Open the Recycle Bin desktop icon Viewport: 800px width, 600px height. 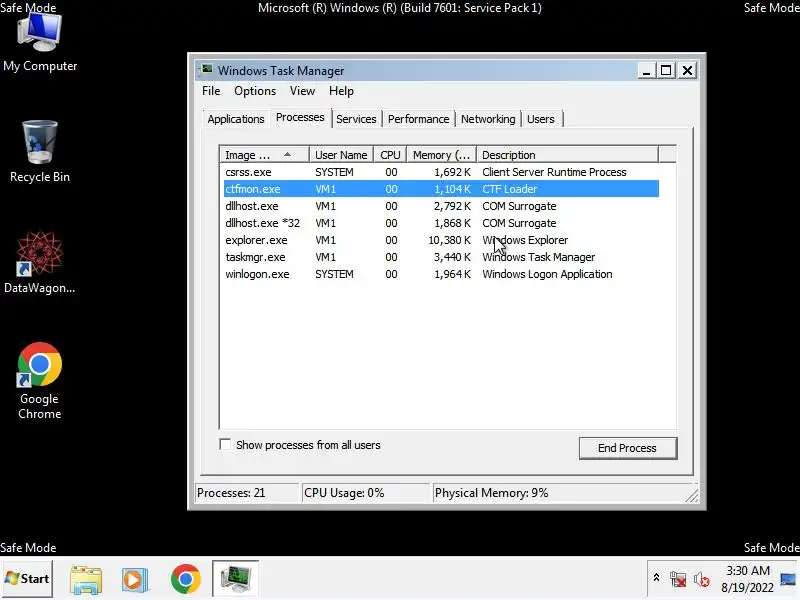[x=40, y=152]
